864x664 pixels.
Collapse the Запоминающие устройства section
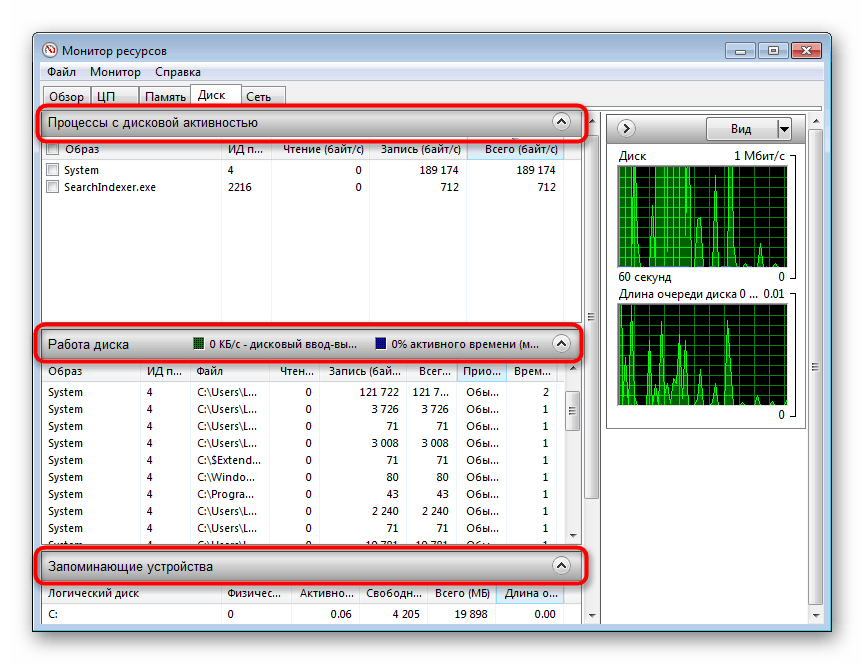point(562,565)
